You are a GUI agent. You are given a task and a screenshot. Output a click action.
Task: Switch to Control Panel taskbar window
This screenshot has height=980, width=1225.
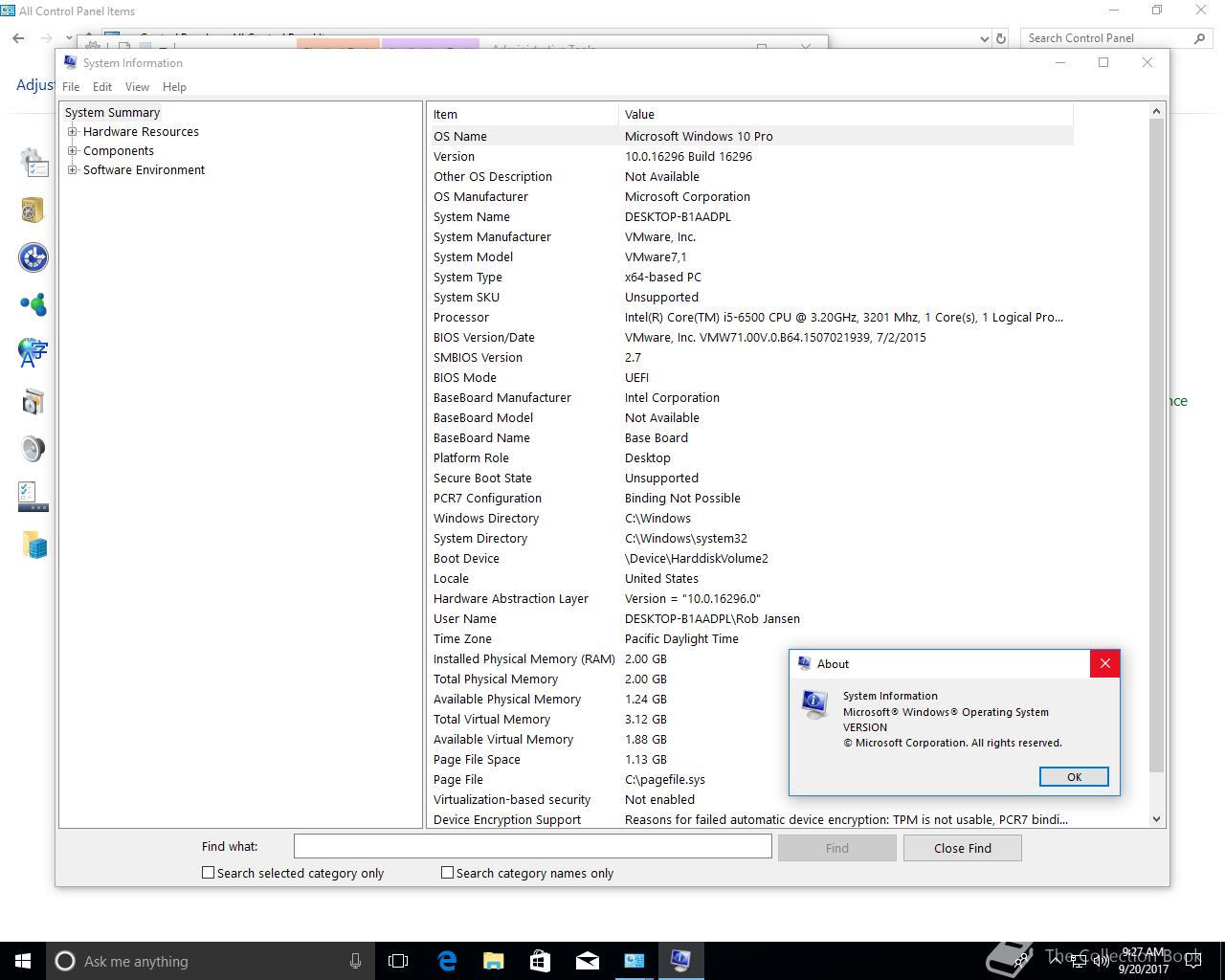[634, 961]
